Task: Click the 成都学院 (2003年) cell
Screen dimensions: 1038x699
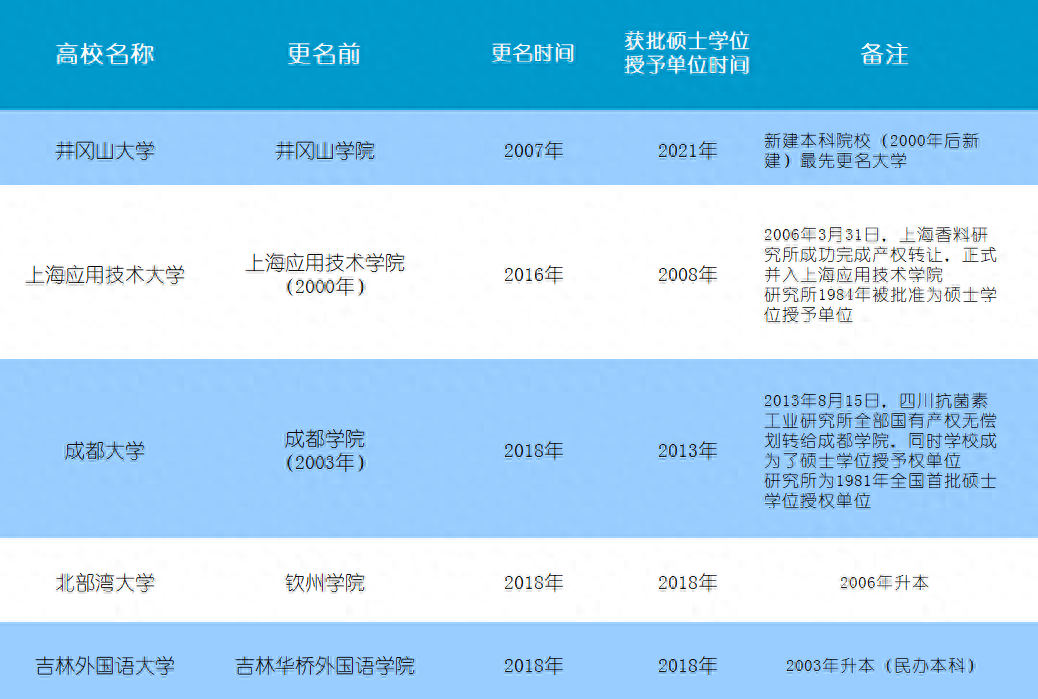Action: pyautogui.click(x=325, y=450)
